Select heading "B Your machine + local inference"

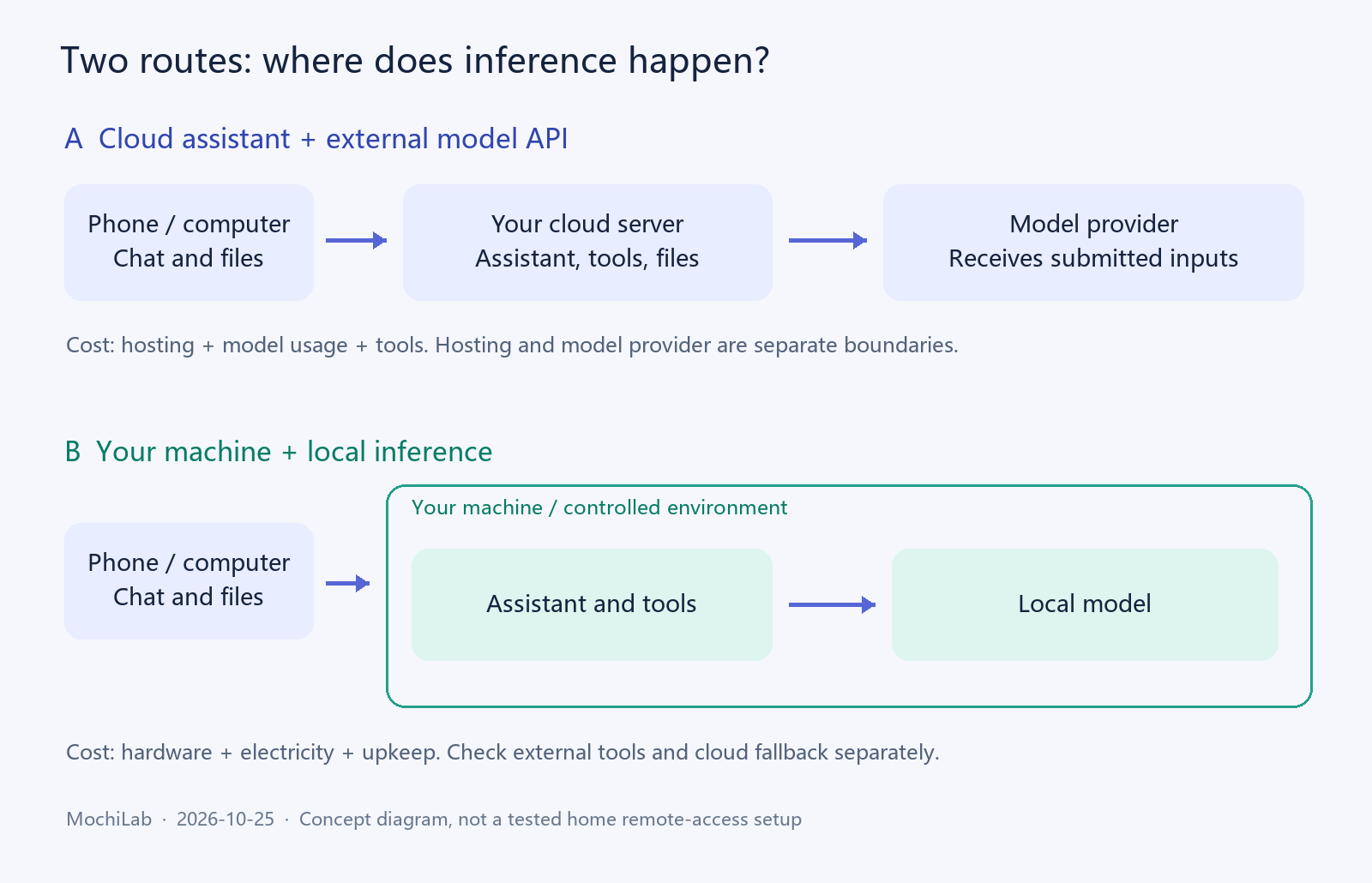point(279,452)
